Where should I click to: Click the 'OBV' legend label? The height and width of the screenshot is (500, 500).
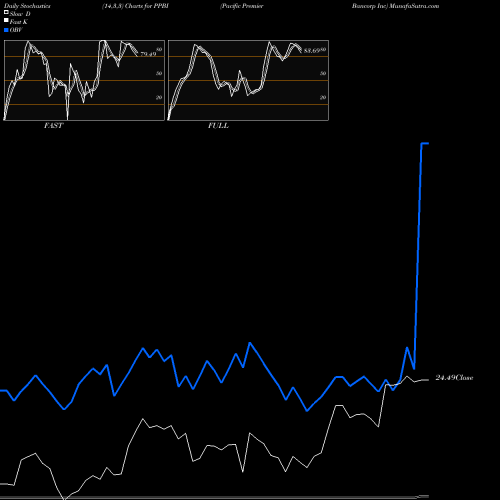coord(16,30)
